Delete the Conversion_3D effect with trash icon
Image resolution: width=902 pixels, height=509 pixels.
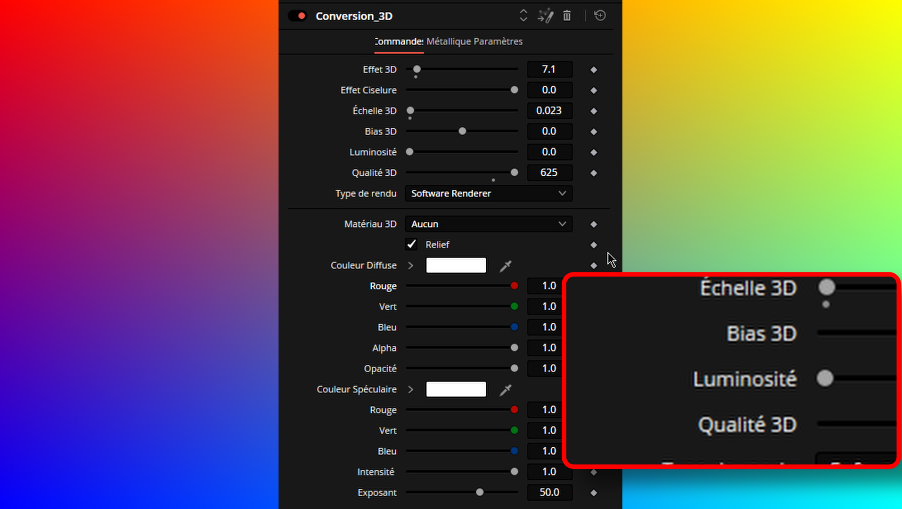[567, 16]
